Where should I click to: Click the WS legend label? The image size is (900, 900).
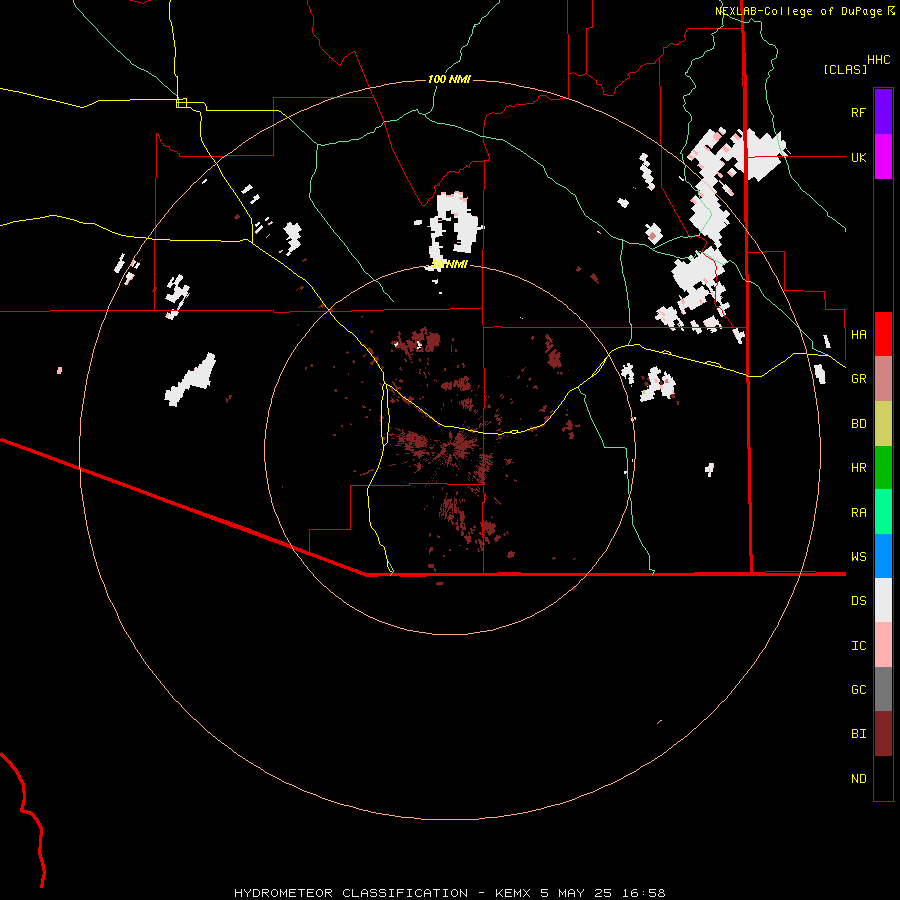(x=858, y=556)
